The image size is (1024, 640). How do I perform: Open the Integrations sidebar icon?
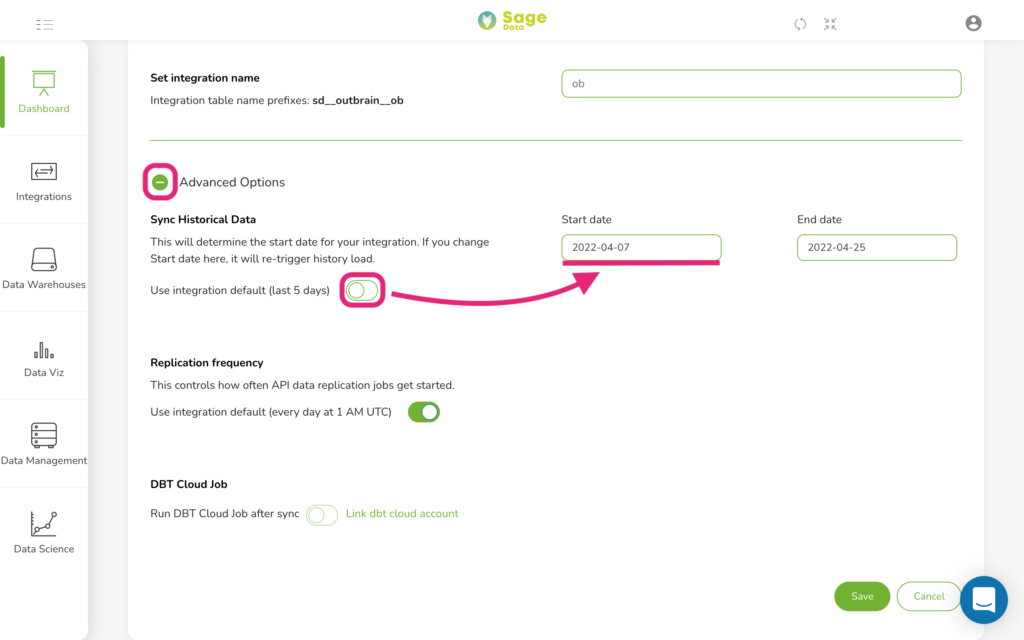44,171
